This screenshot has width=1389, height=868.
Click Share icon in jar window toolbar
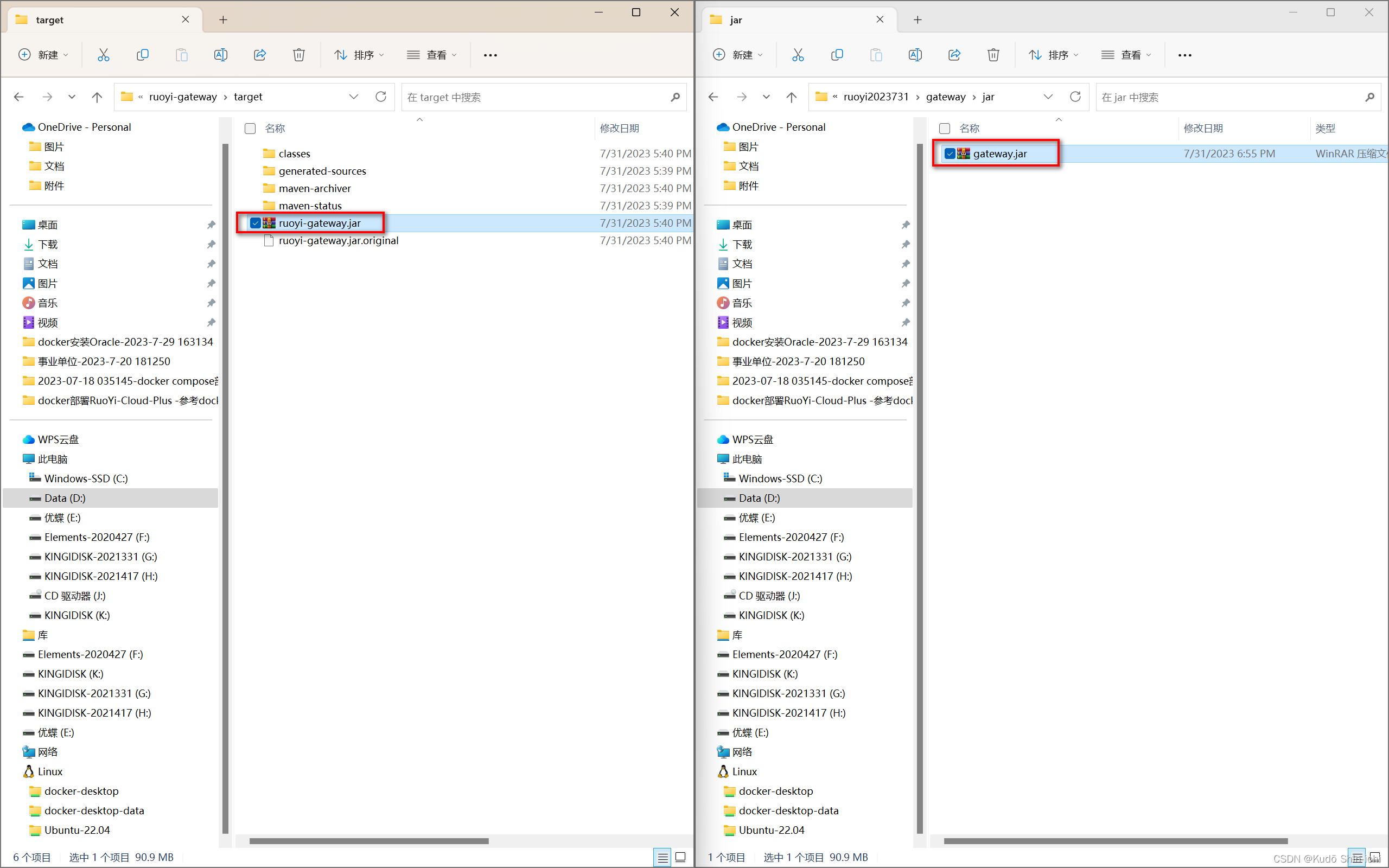(954, 55)
